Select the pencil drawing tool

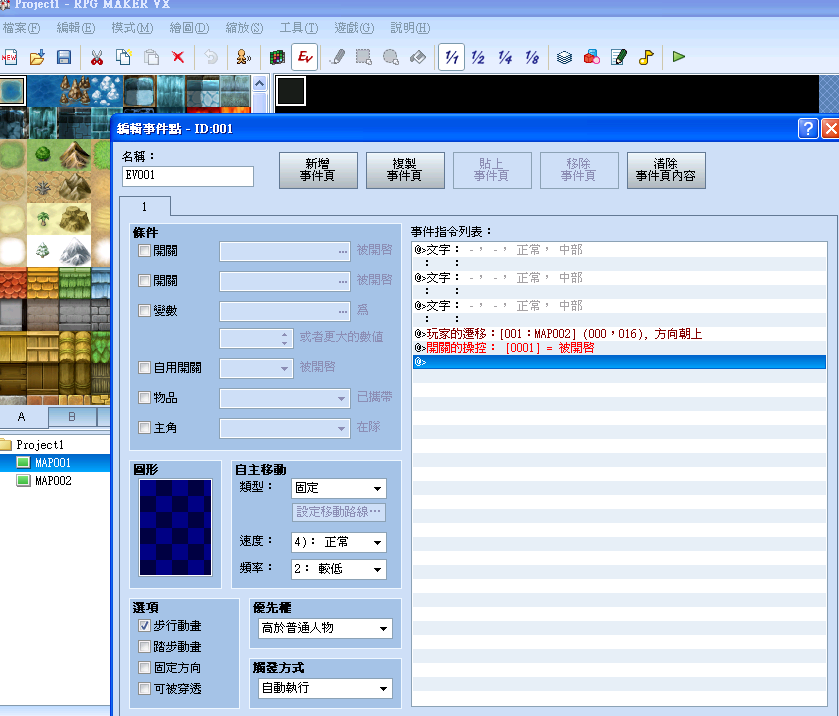pos(337,57)
